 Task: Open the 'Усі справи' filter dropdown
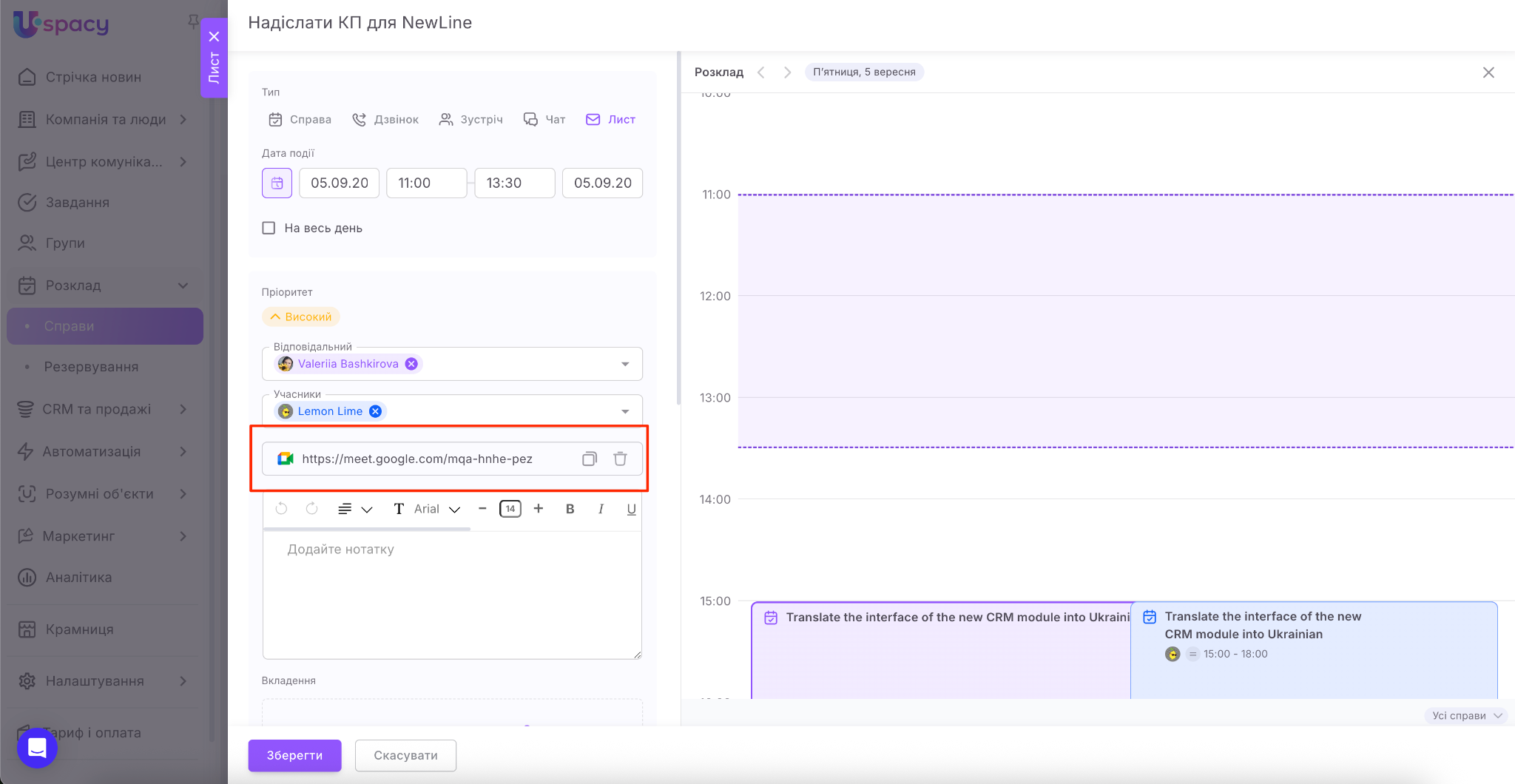(x=1465, y=715)
